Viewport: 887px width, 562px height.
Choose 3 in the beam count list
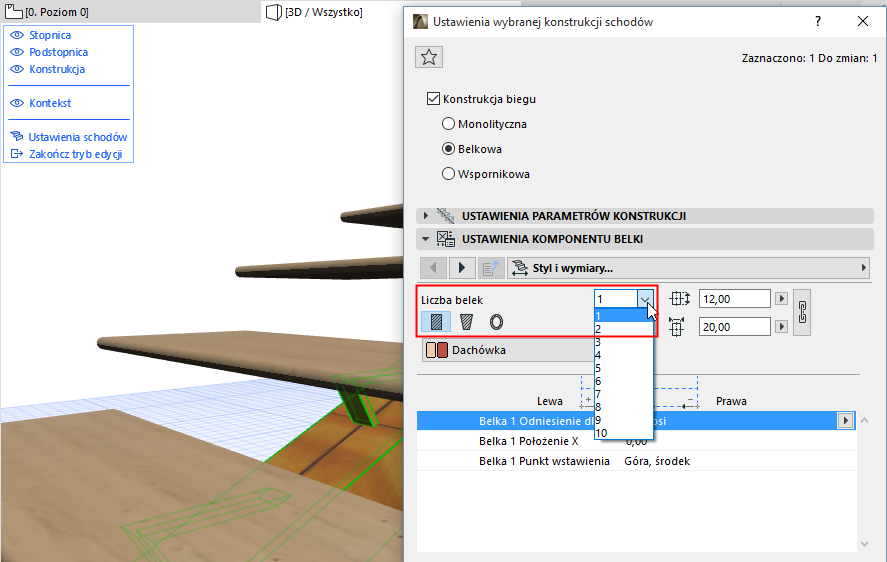point(623,342)
